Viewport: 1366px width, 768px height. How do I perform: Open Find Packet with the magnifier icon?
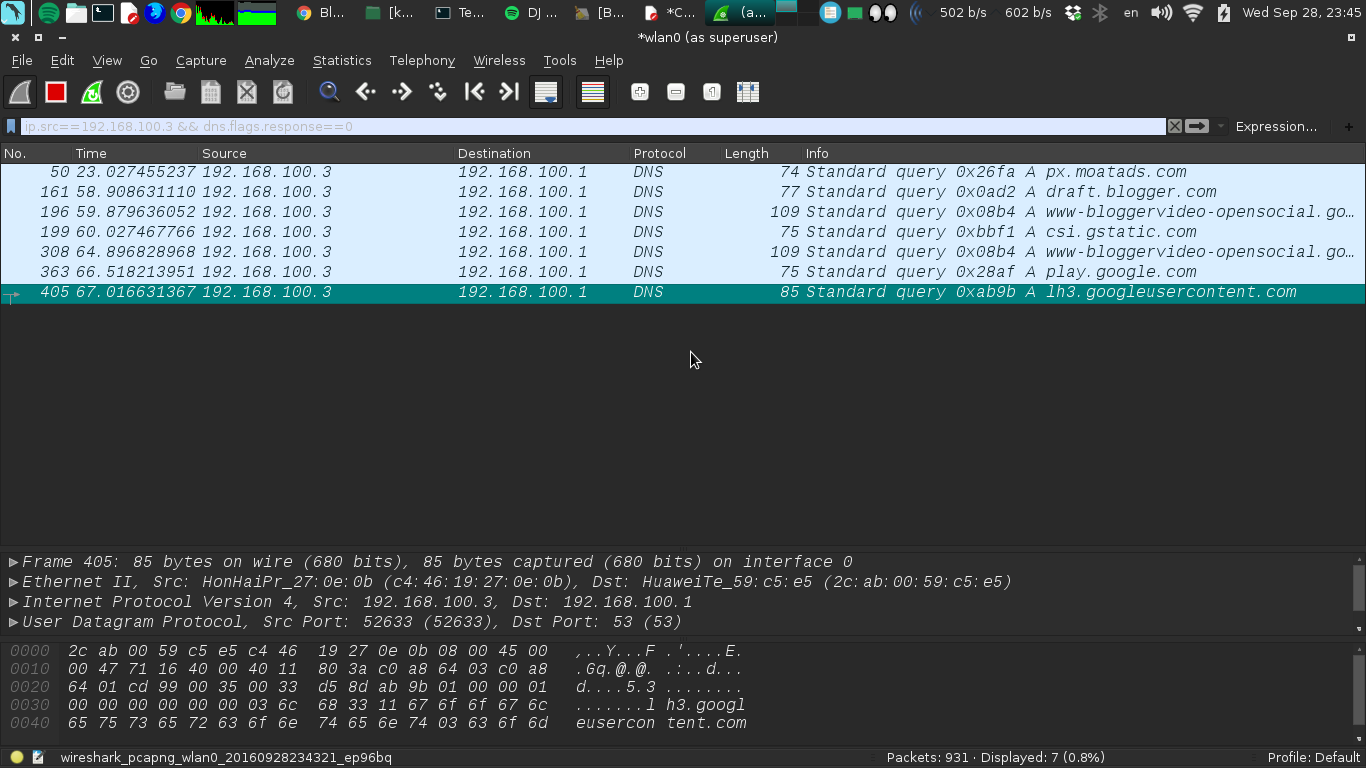(x=329, y=92)
